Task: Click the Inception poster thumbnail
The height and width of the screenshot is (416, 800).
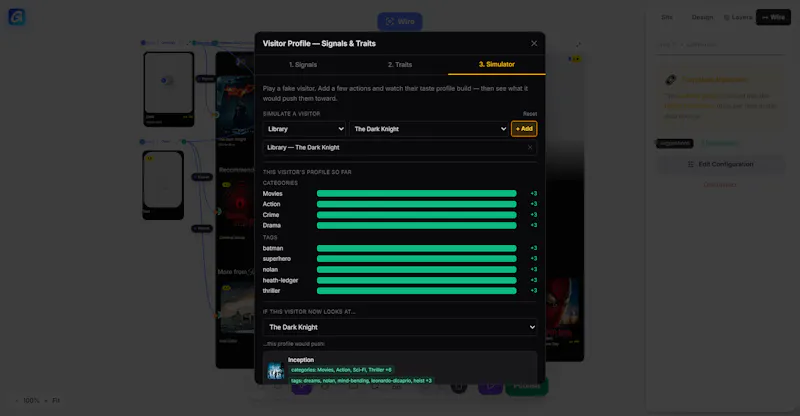Action: (x=276, y=371)
